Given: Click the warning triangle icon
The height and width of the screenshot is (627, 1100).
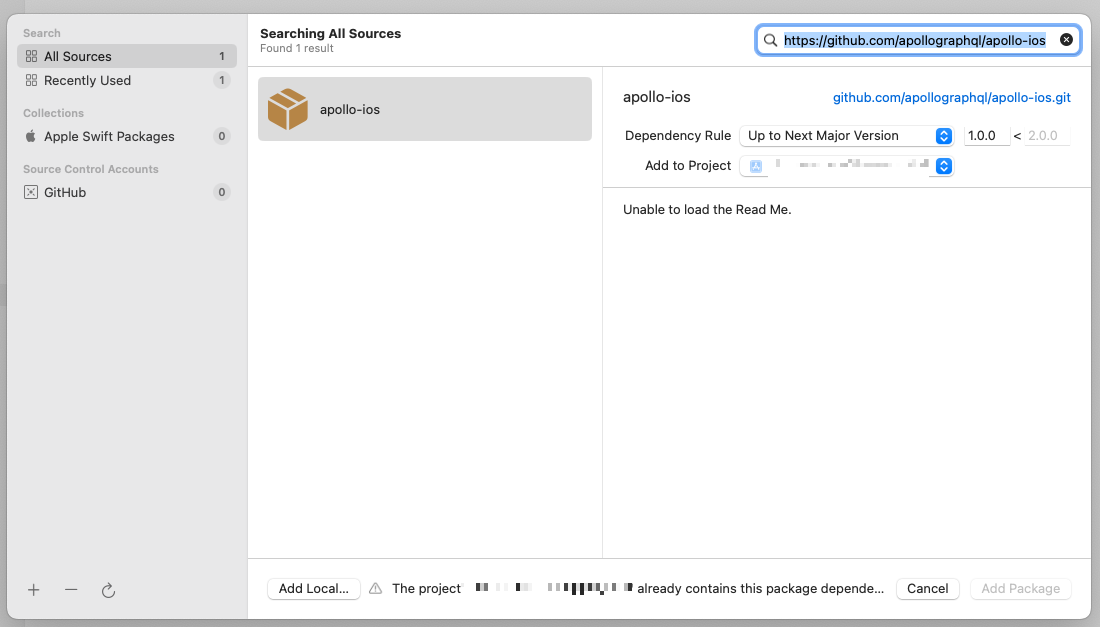Looking at the screenshot, I should (x=375, y=588).
